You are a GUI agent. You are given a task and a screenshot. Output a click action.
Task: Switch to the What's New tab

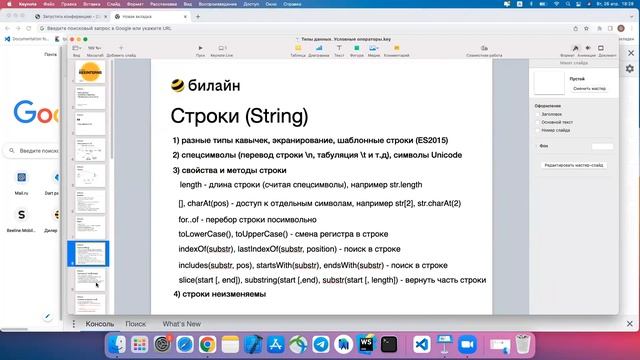tap(182, 324)
